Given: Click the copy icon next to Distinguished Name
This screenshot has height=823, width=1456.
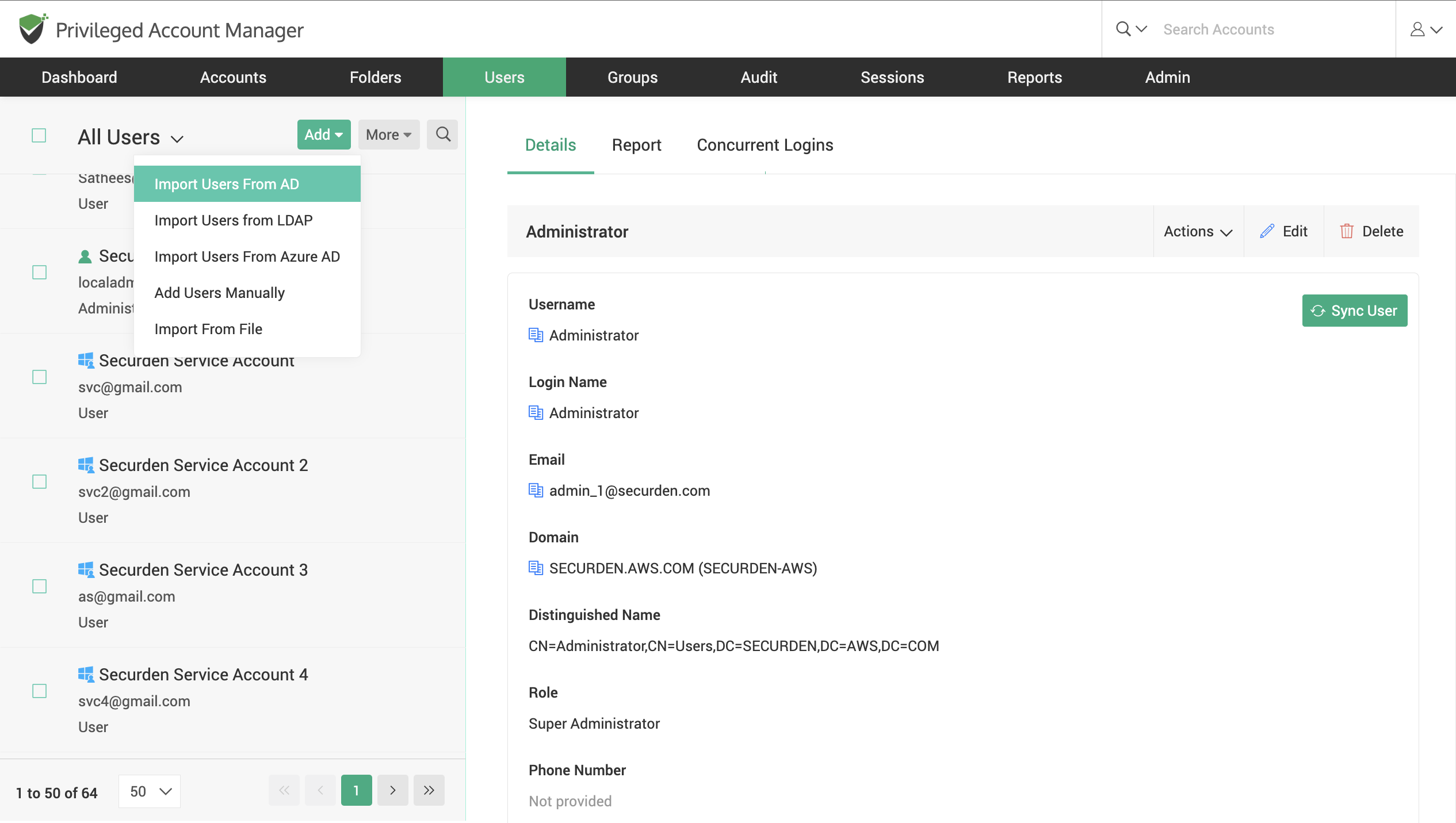Looking at the screenshot, I should coord(535,645).
